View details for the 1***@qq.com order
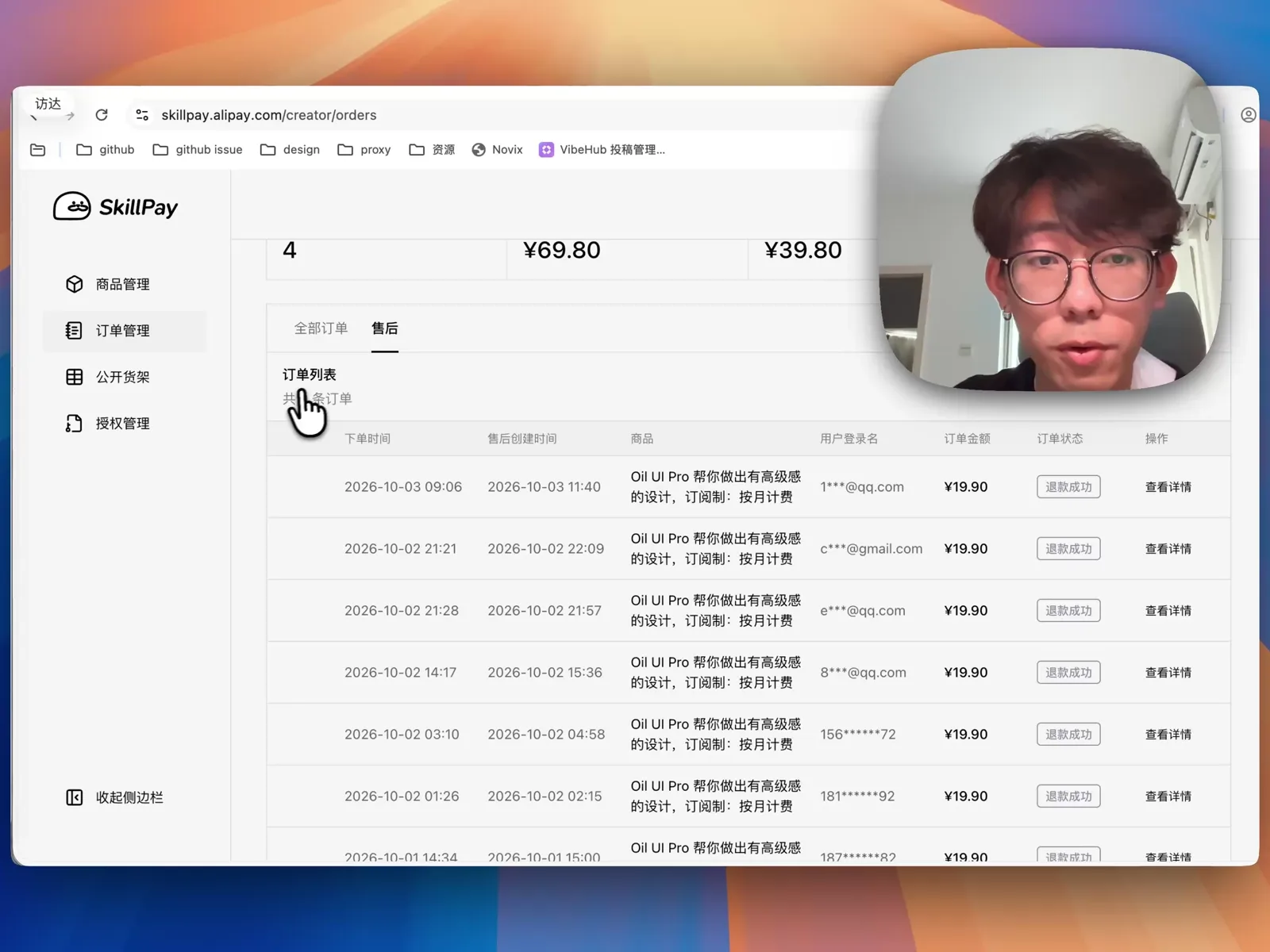Screen dimensions: 1270x952 click(x=1168, y=487)
